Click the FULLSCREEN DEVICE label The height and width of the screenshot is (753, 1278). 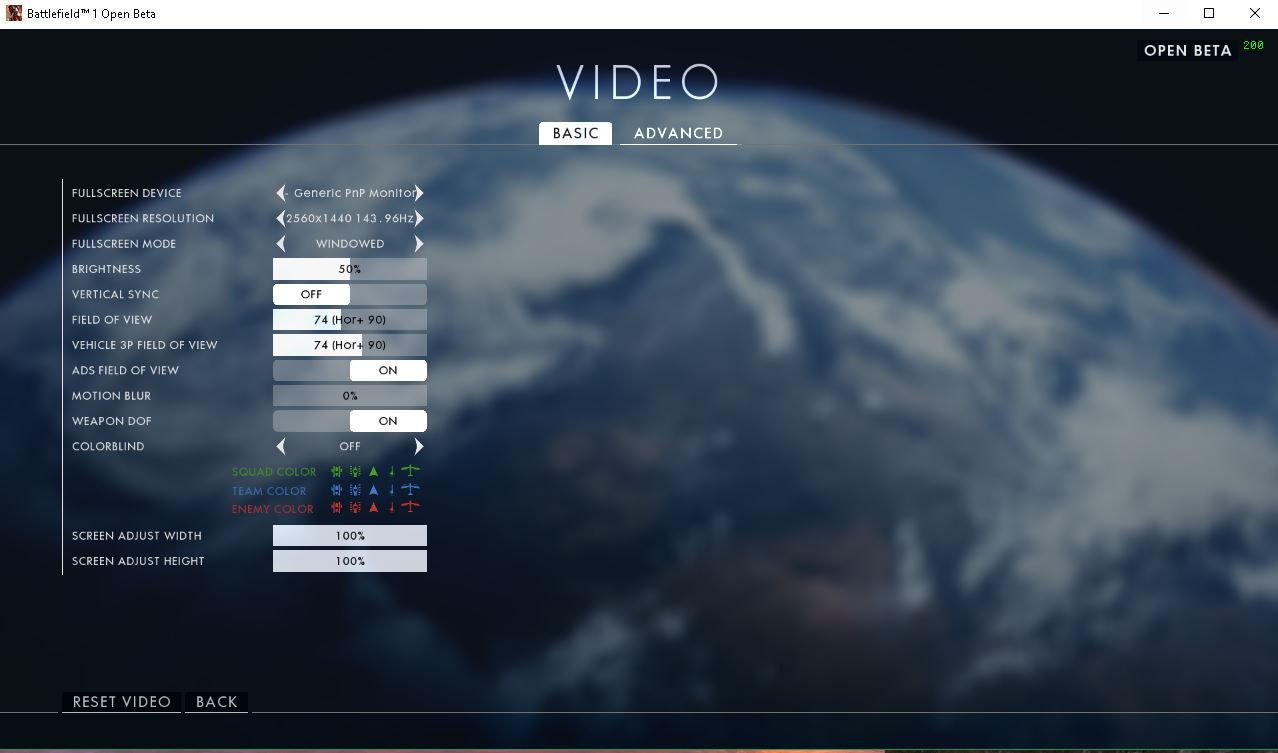(x=127, y=193)
